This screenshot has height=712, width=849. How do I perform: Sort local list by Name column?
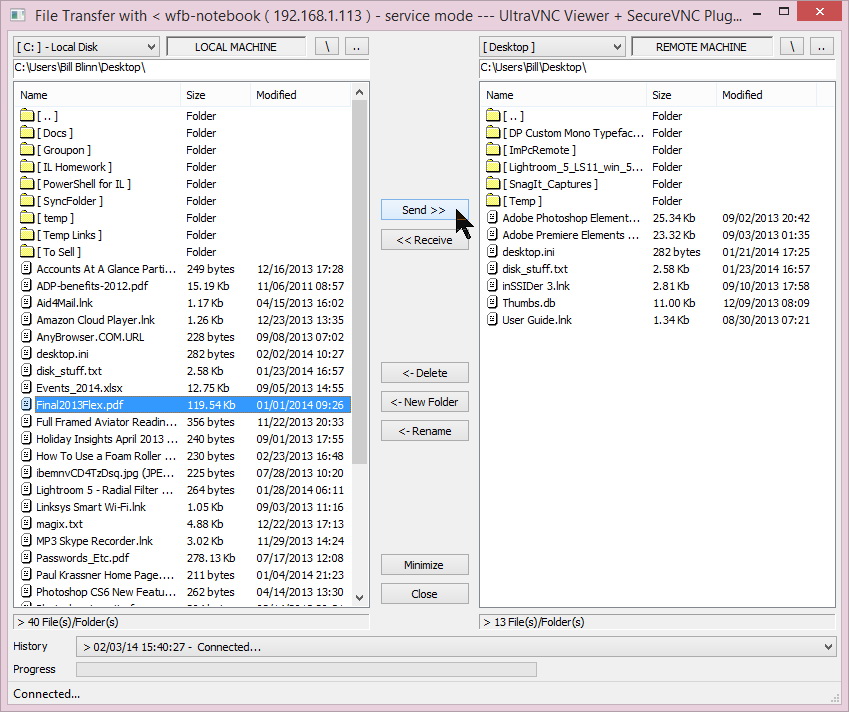(x=97, y=95)
